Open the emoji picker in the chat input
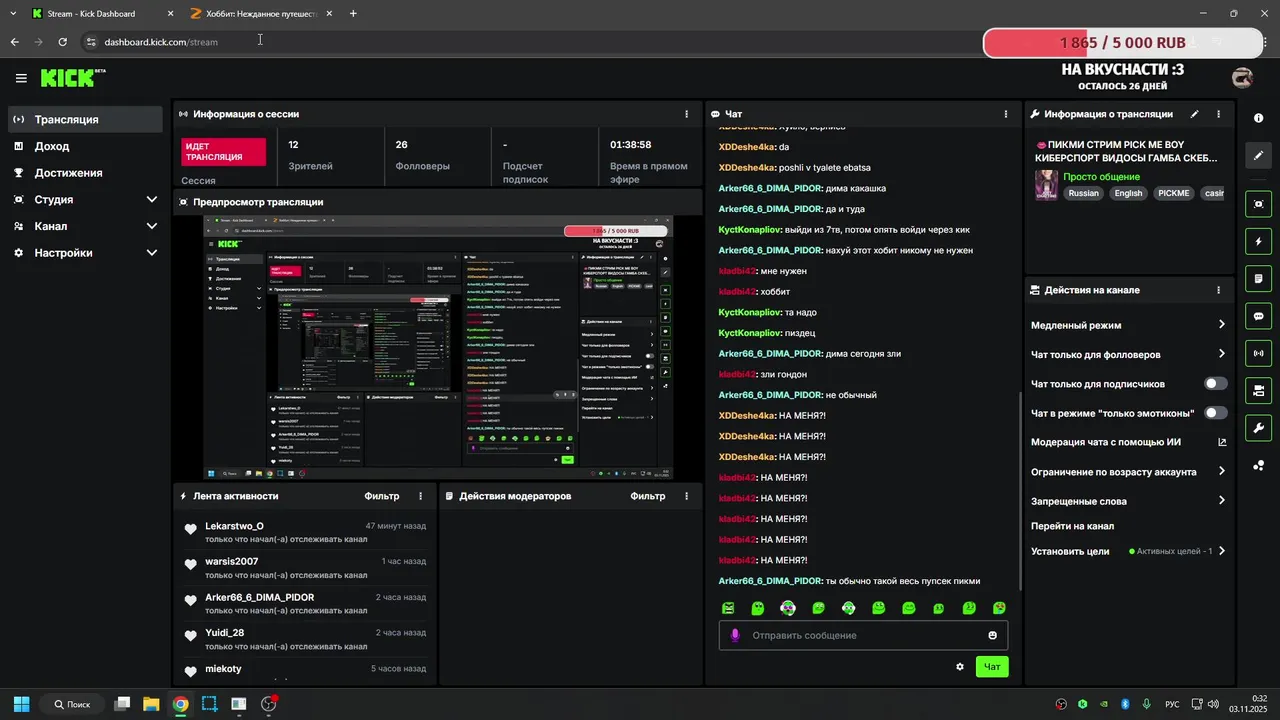The height and width of the screenshot is (720, 1280). click(993, 635)
